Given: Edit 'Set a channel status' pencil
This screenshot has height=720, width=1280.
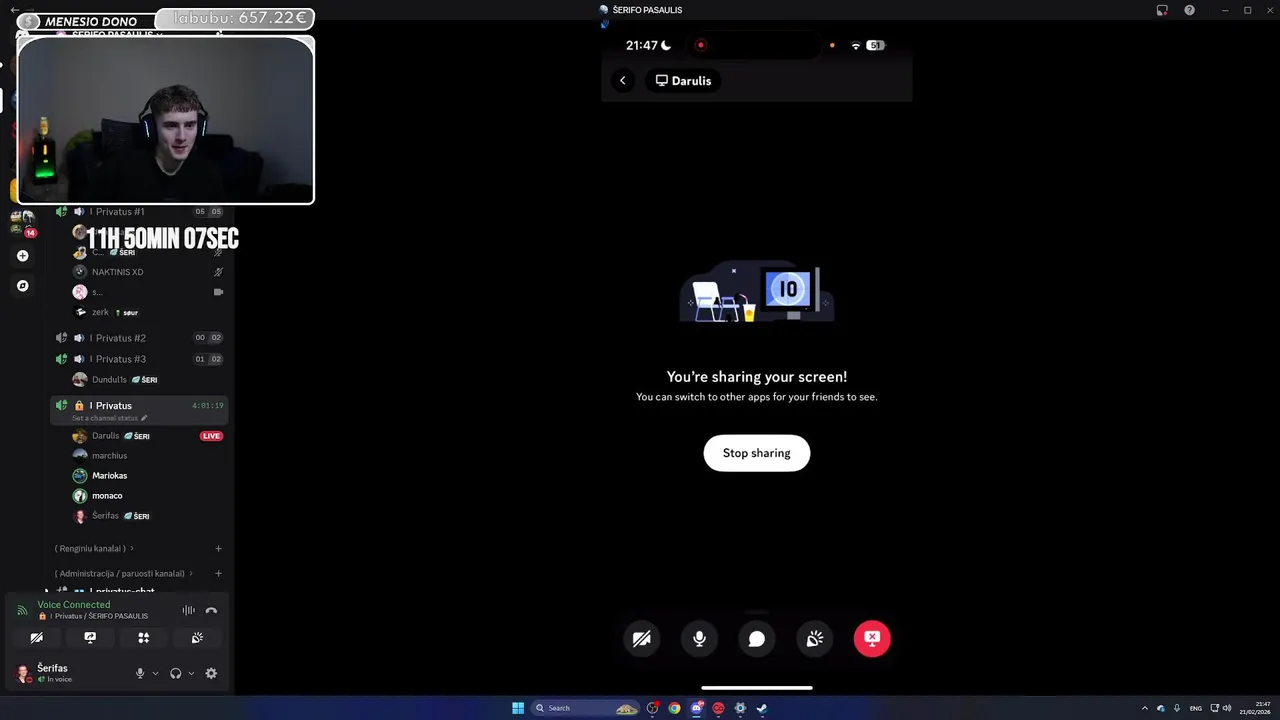Looking at the screenshot, I should 144,418.
